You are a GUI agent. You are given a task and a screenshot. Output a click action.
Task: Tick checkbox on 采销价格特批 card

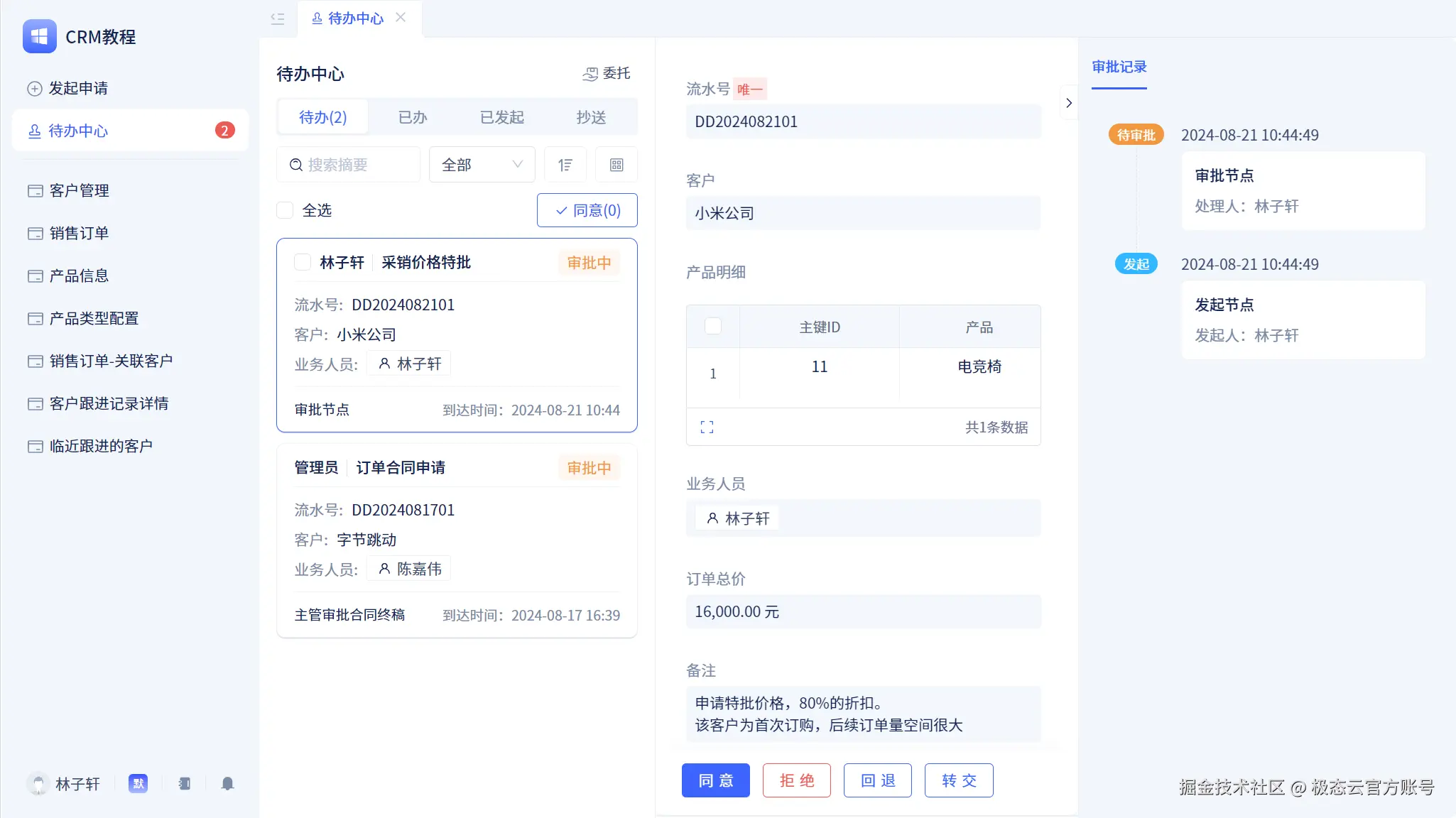pos(303,262)
